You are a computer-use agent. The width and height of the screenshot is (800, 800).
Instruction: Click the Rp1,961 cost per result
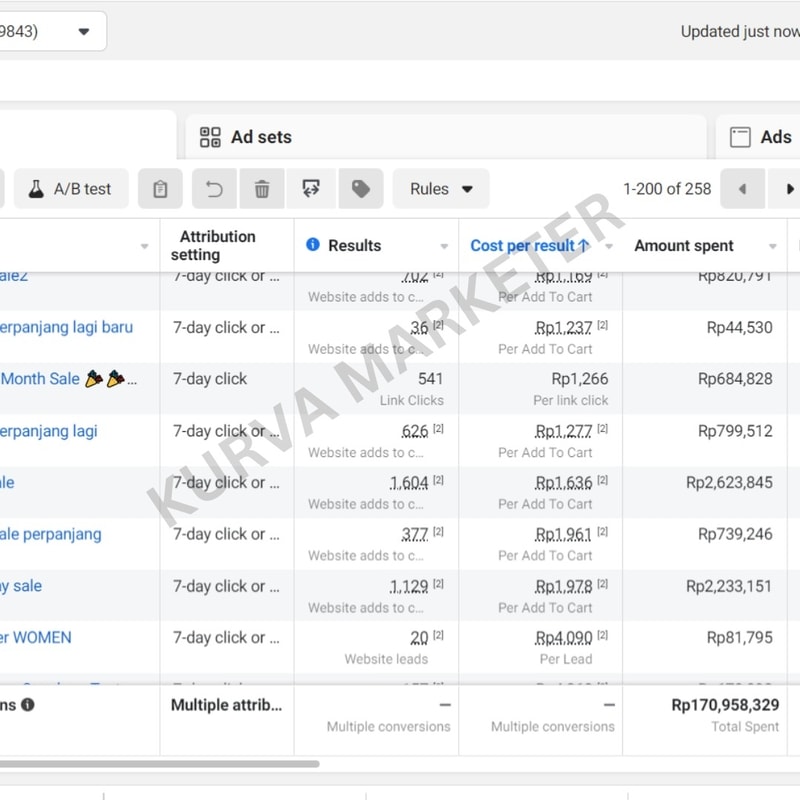[563, 534]
